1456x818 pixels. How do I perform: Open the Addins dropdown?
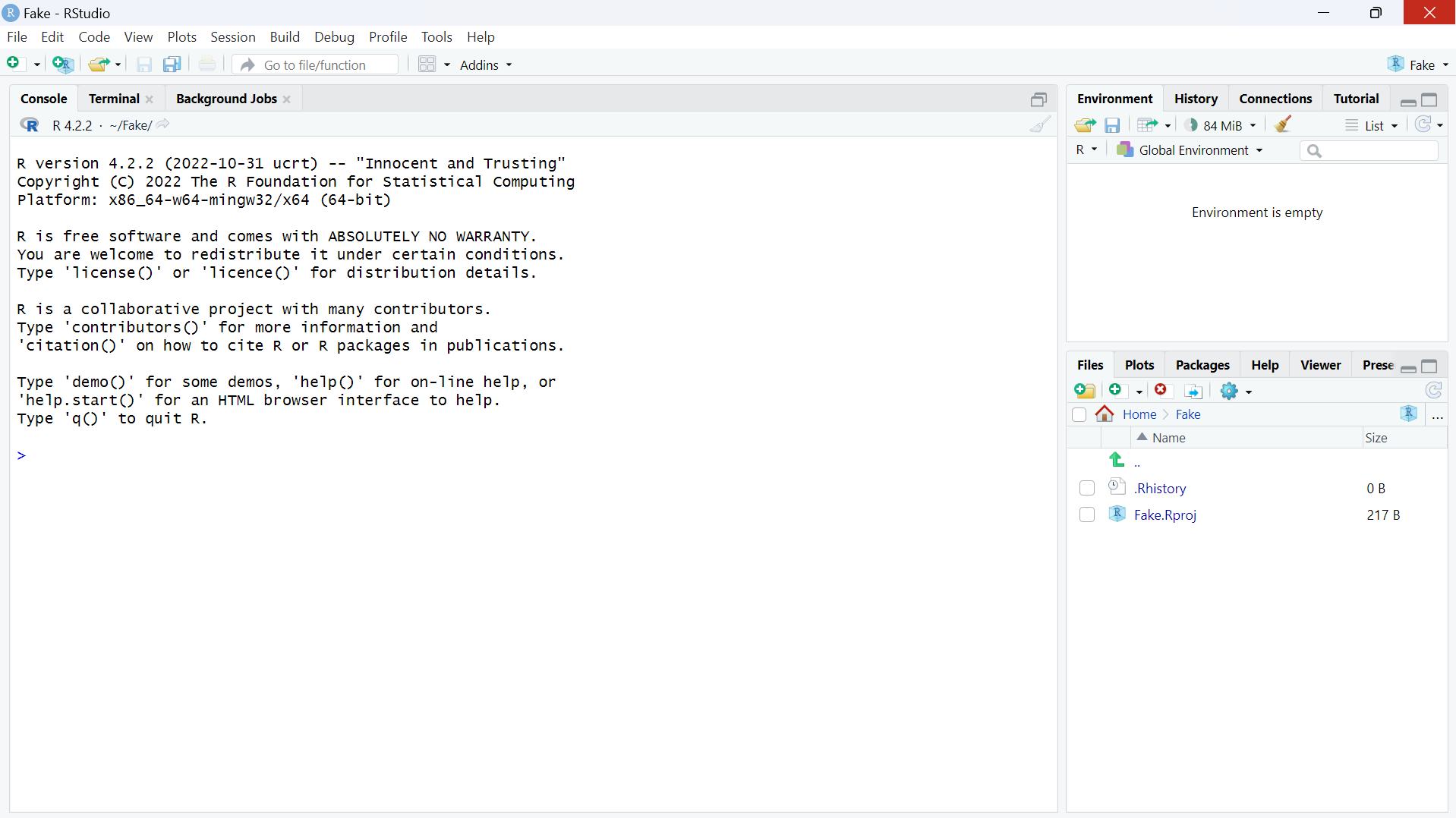click(486, 64)
